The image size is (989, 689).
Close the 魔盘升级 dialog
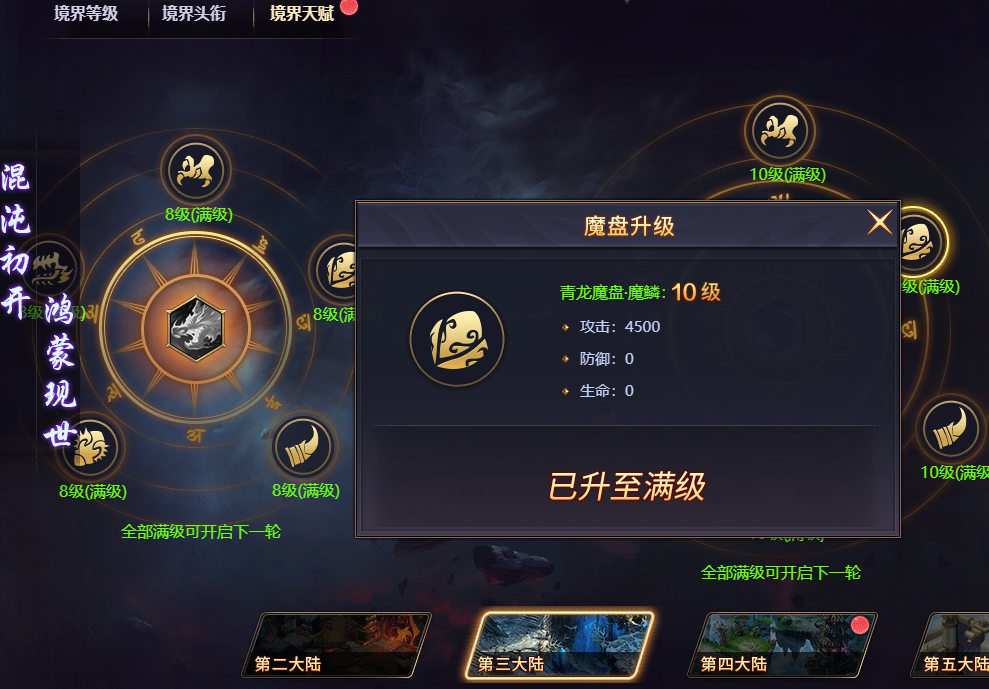coord(879,222)
